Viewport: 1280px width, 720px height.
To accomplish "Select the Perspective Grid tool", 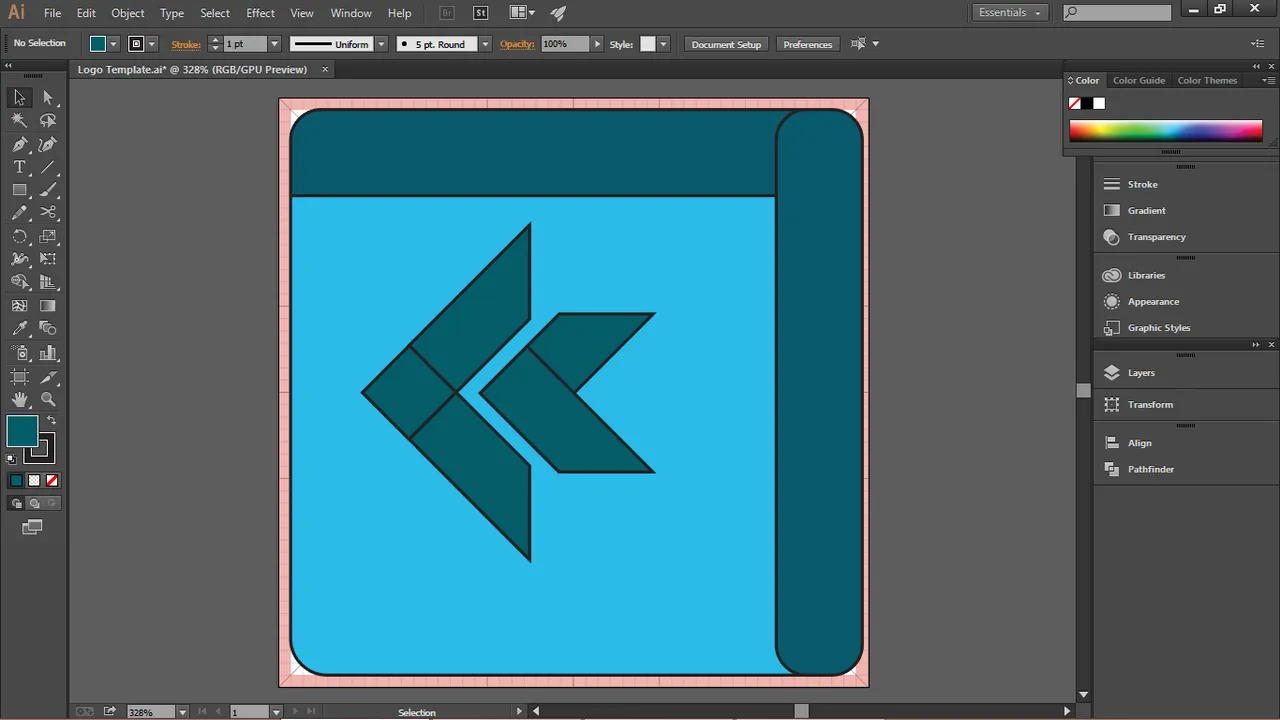I will pos(48,282).
